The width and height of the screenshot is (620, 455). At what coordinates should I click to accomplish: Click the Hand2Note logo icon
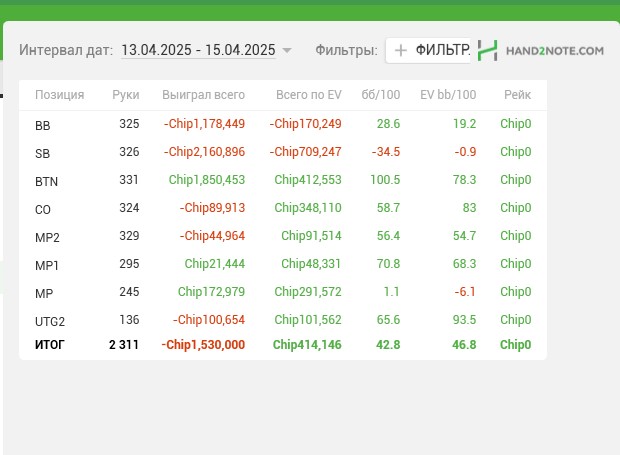tap(488, 51)
